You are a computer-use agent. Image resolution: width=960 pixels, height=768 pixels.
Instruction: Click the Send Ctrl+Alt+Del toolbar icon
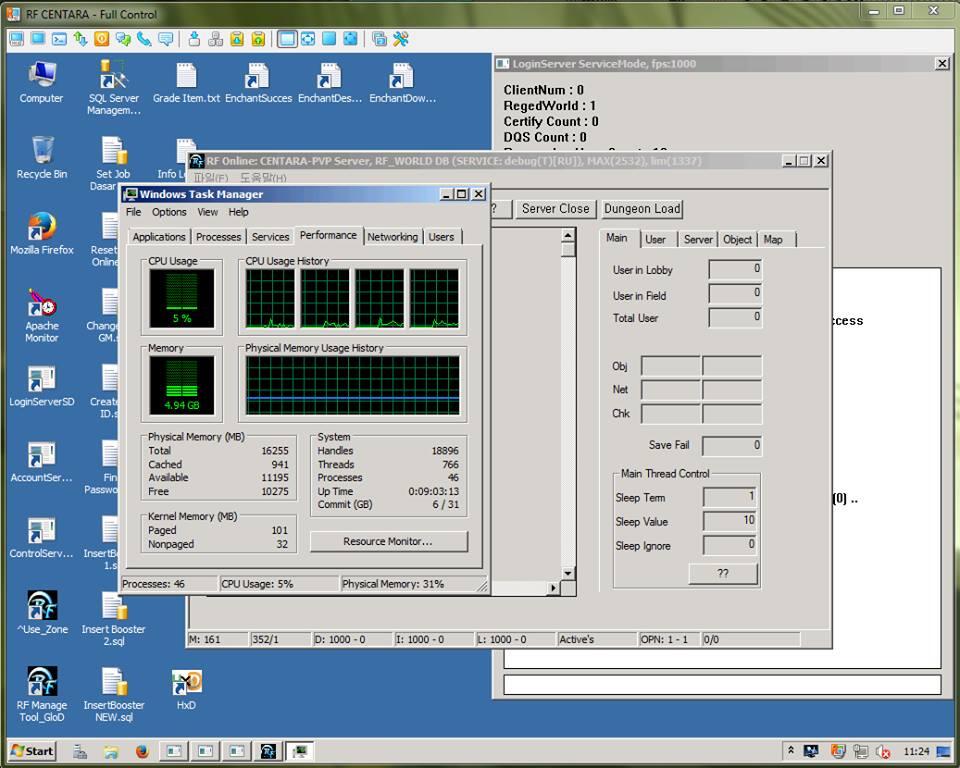click(x=194, y=39)
